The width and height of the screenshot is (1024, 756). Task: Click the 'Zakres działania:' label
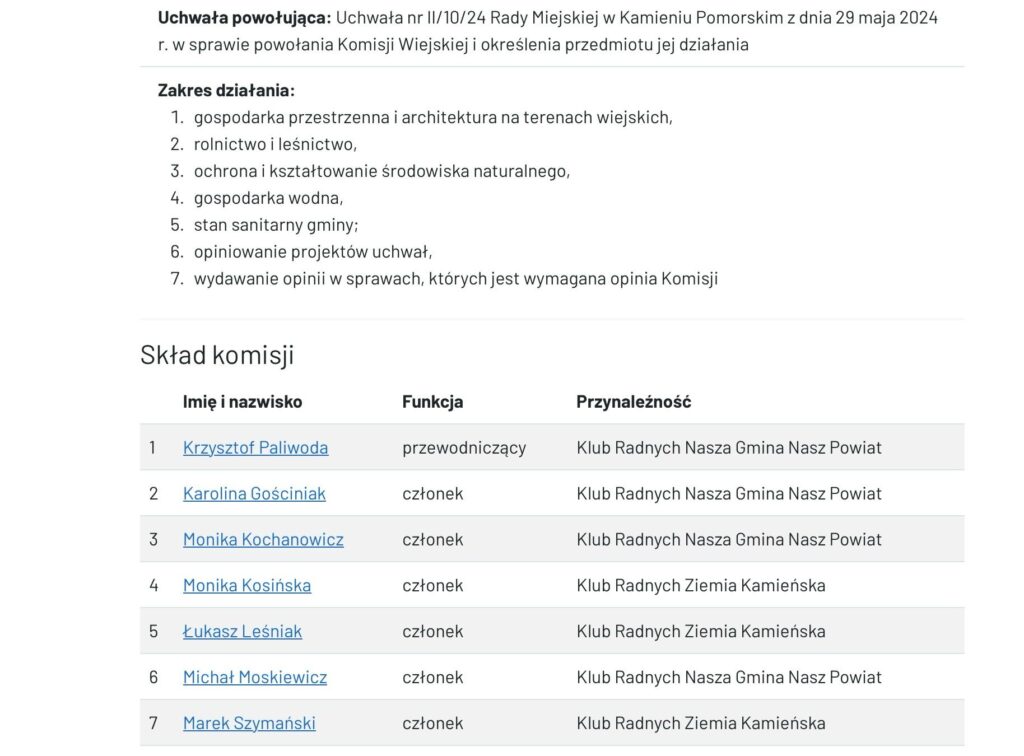click(x=226, y=90)
